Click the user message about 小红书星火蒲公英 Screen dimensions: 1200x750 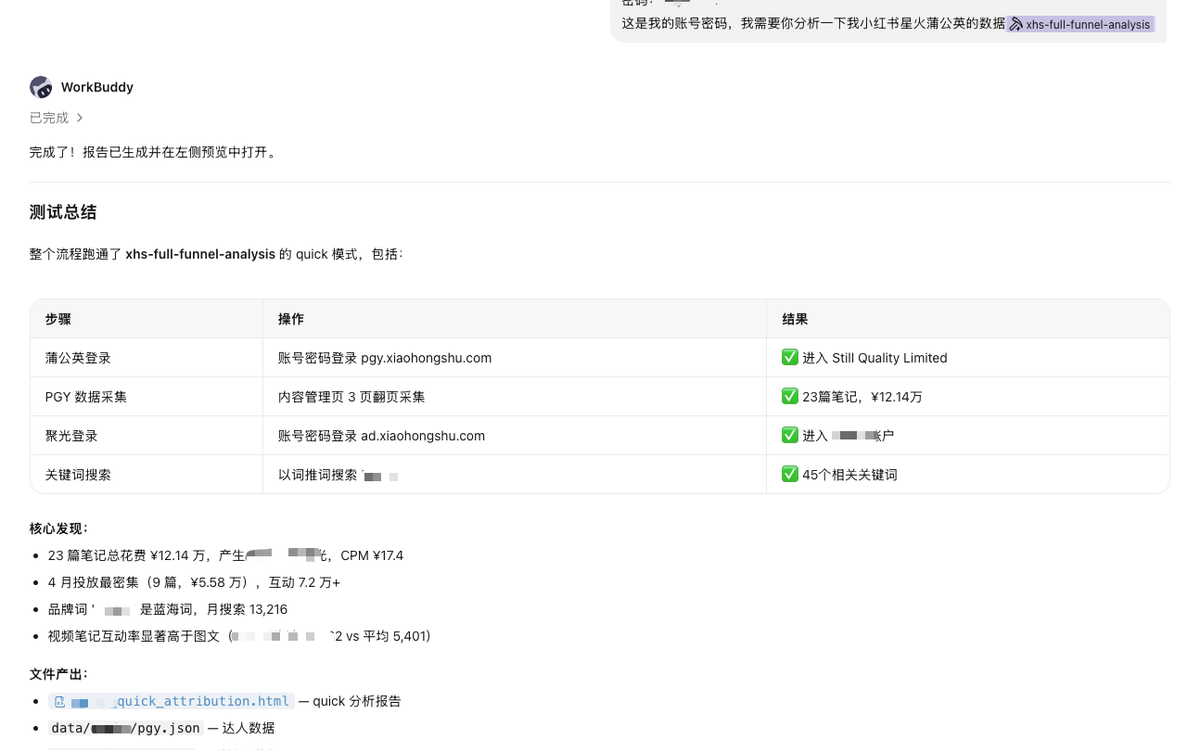point(813,24)
